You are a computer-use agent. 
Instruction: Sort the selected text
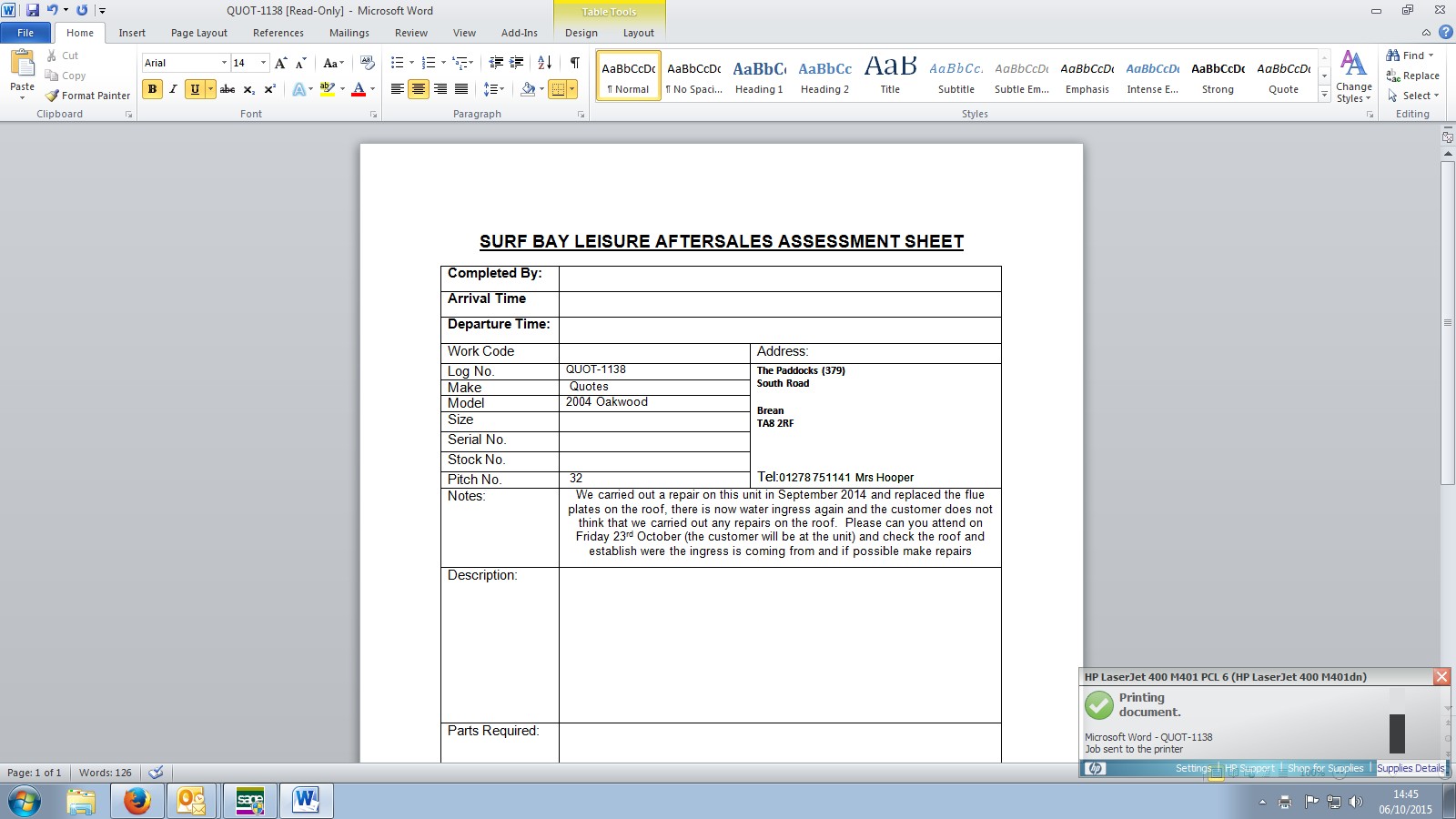pos(545,63)
